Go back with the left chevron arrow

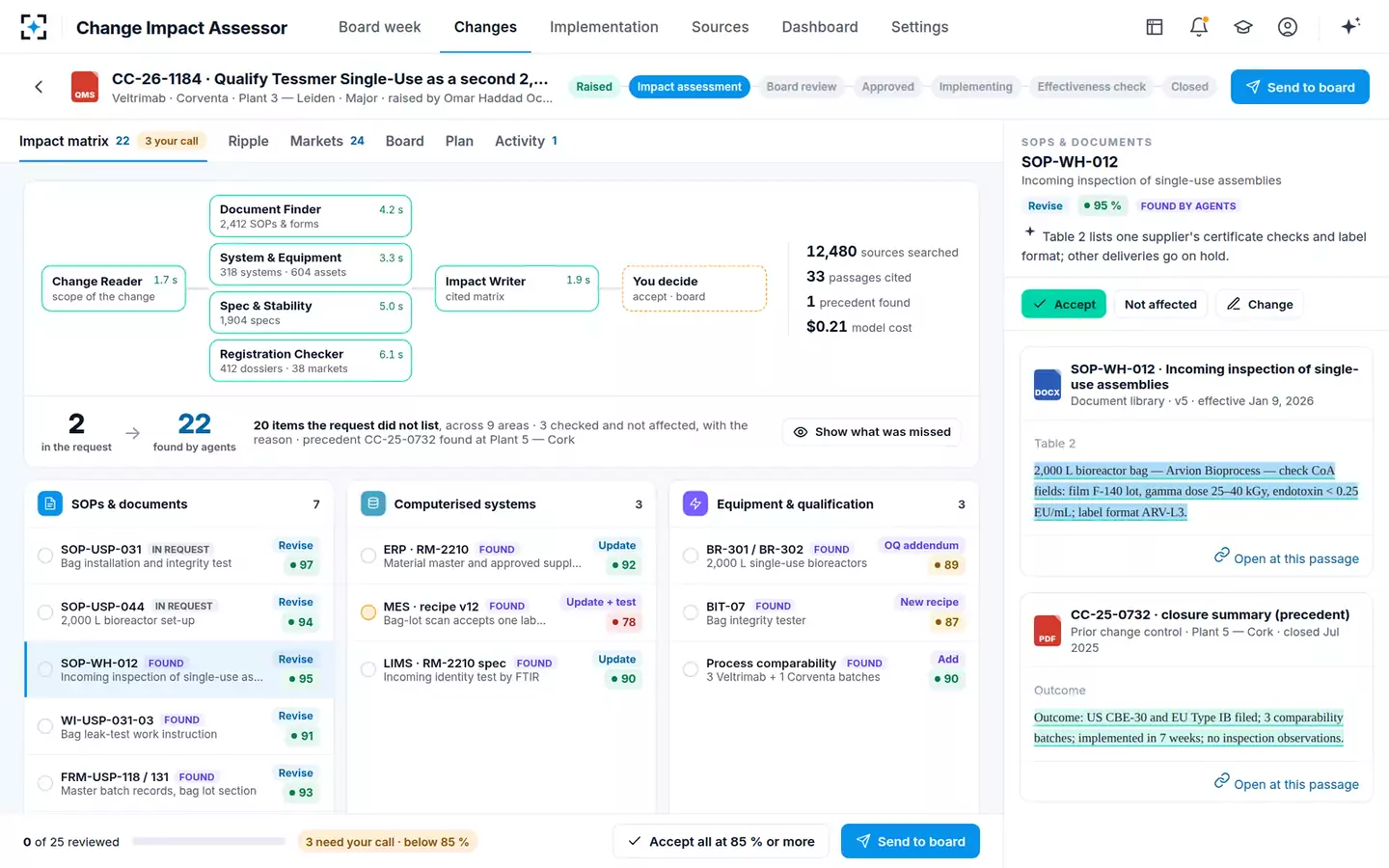pos(39,87)
